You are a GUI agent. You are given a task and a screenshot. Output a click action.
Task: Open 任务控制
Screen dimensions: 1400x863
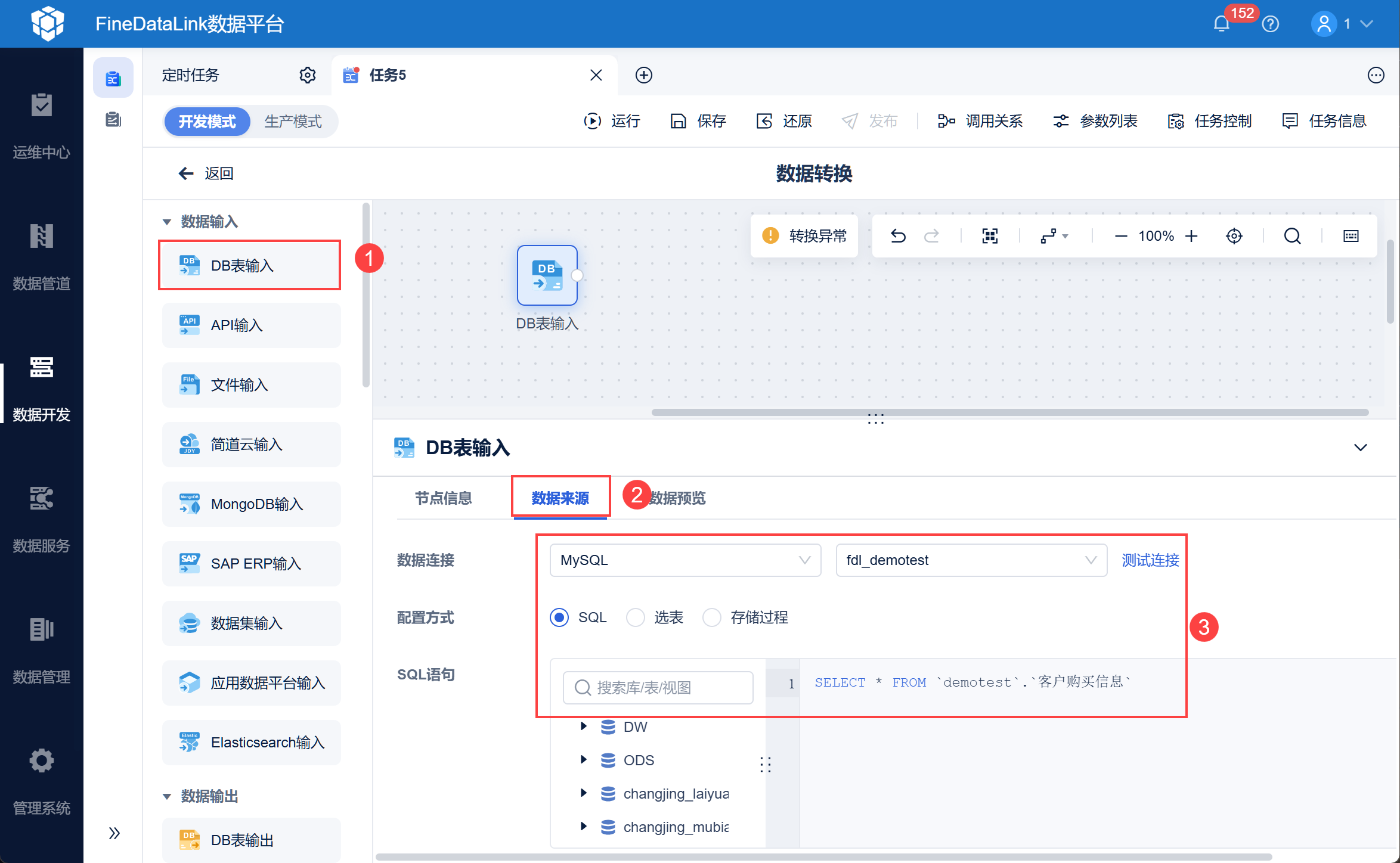tap(1209, 122)
